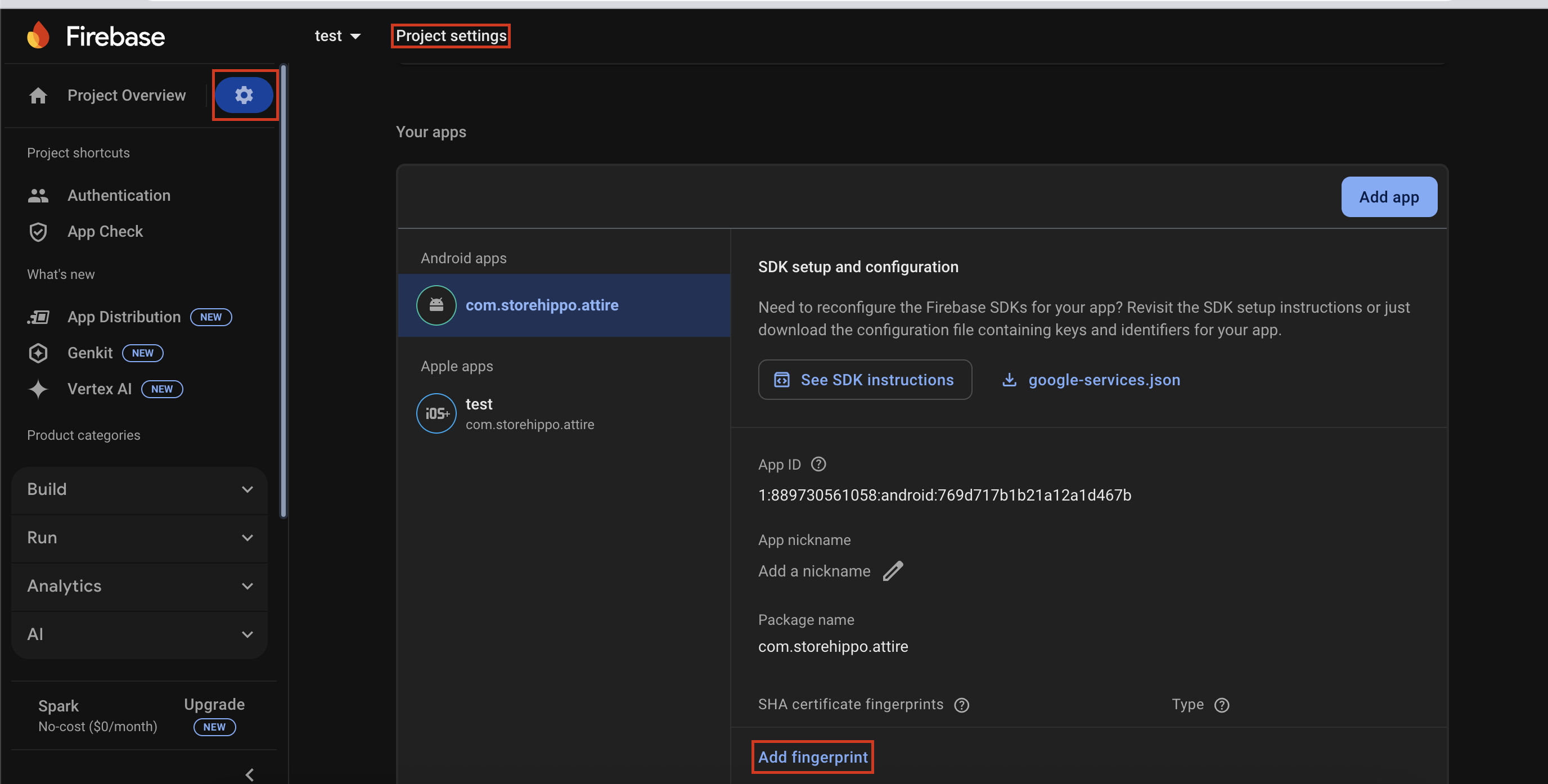The image size is (1548, 784).
Task: Click the Authentication people icon
Action: click(x=38, y=195)
